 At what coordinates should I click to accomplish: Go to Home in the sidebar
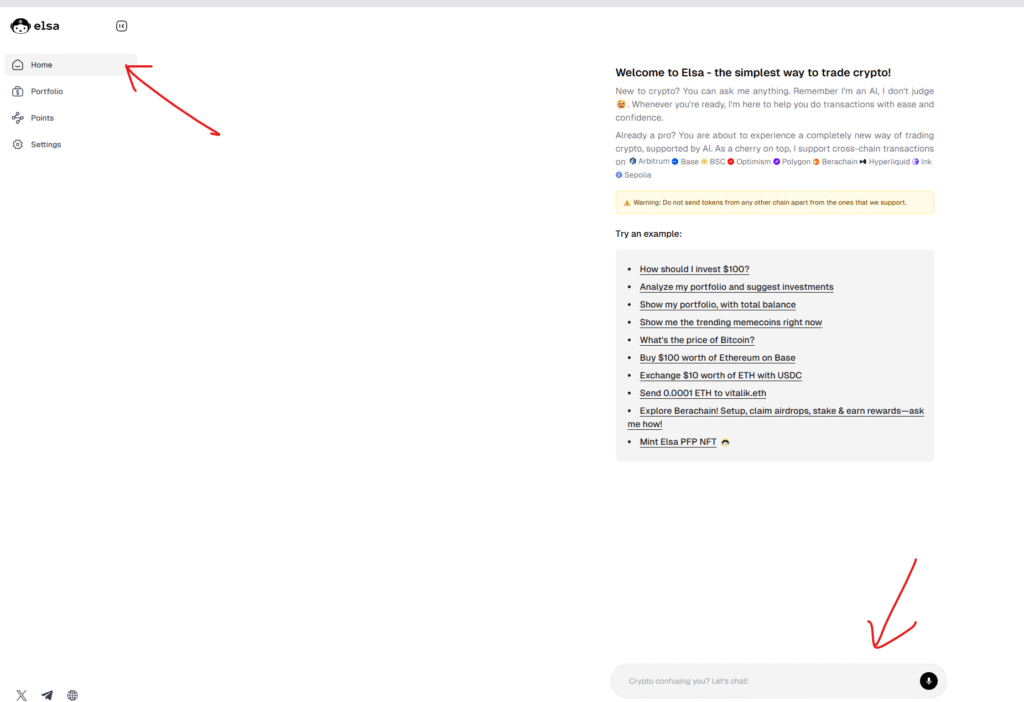pos(71,65)
